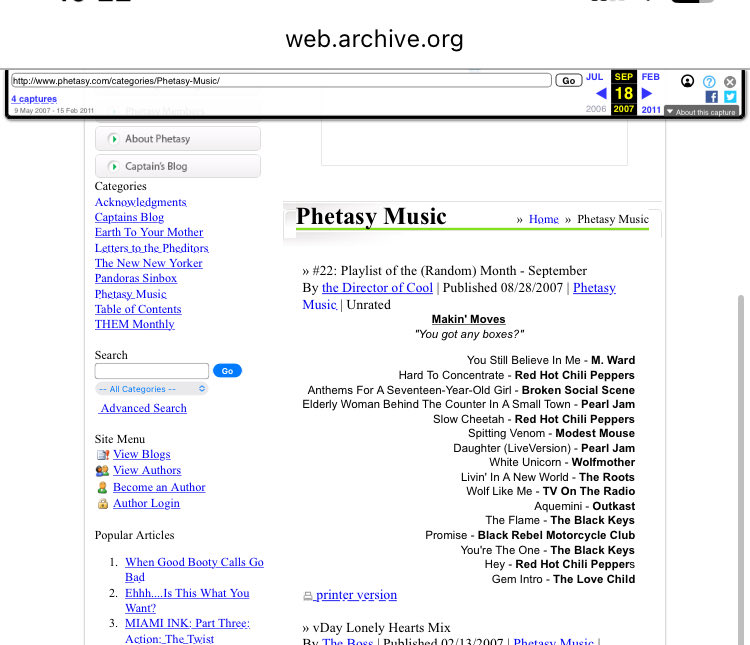The image size is (750, 645).
Task: Select JUL 2006 capture month
Action: coord(595,77)
